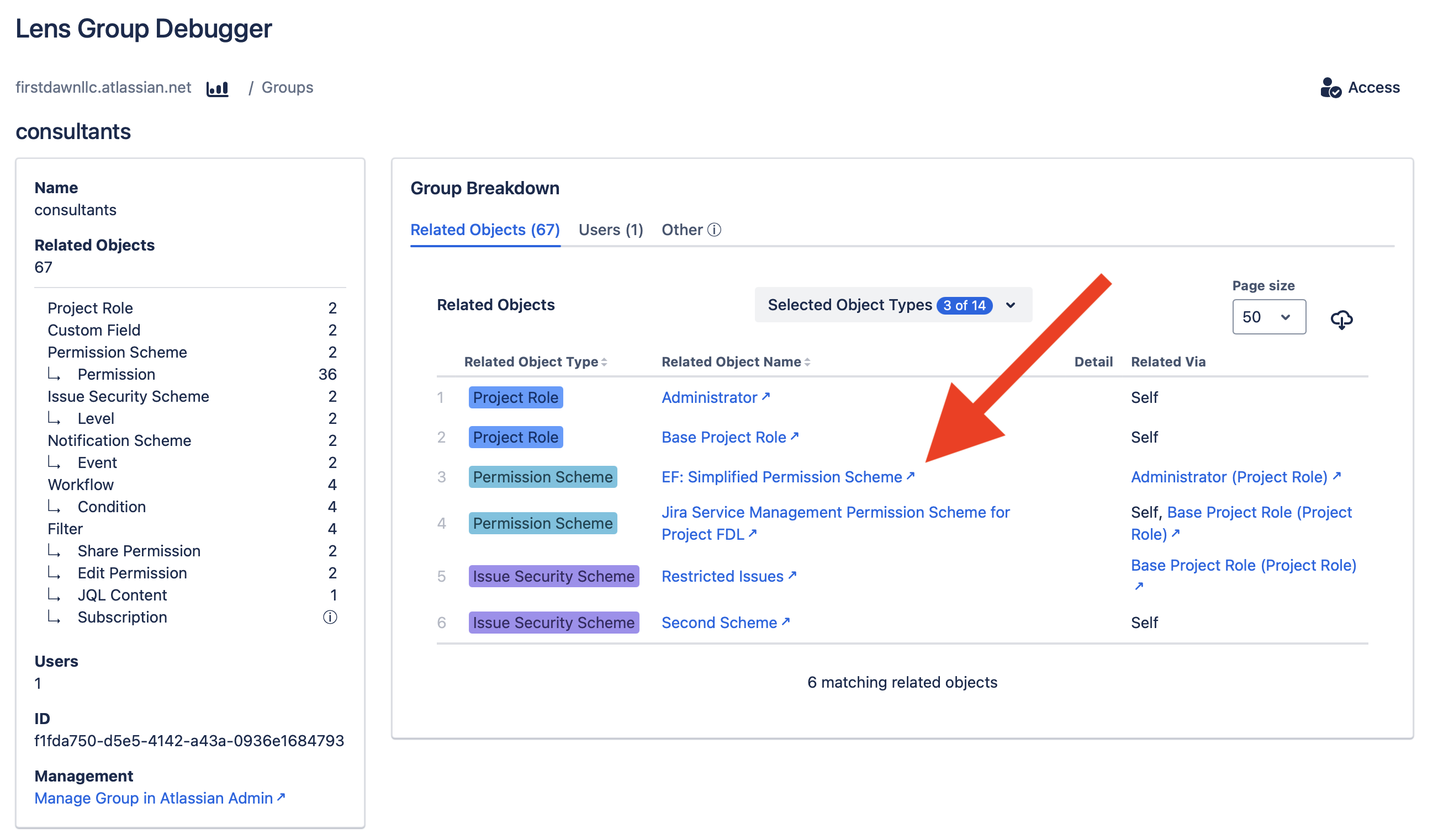Click the Groups breadcrumb item

tap(287, 87)
